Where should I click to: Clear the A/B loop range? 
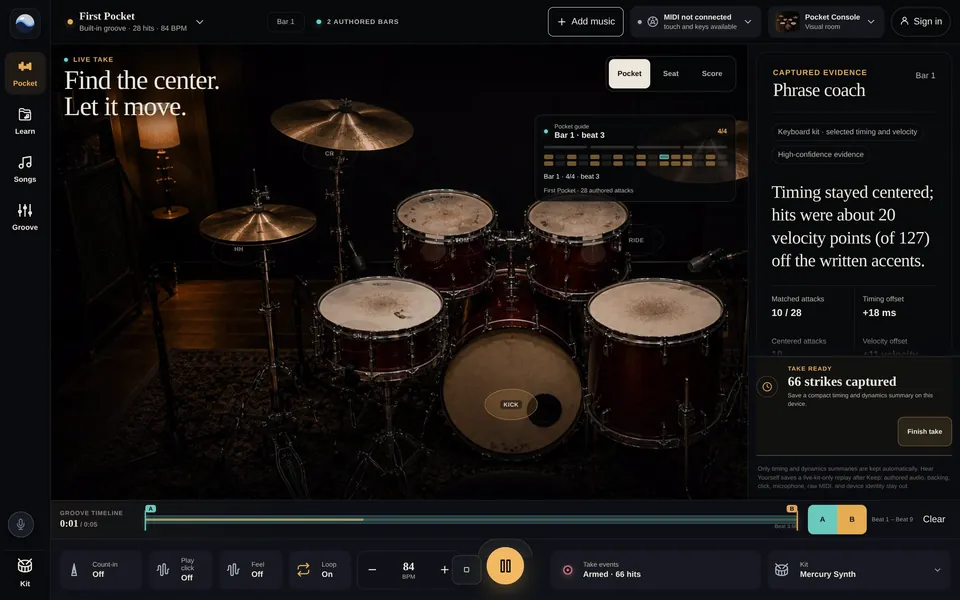click(934, 519)
